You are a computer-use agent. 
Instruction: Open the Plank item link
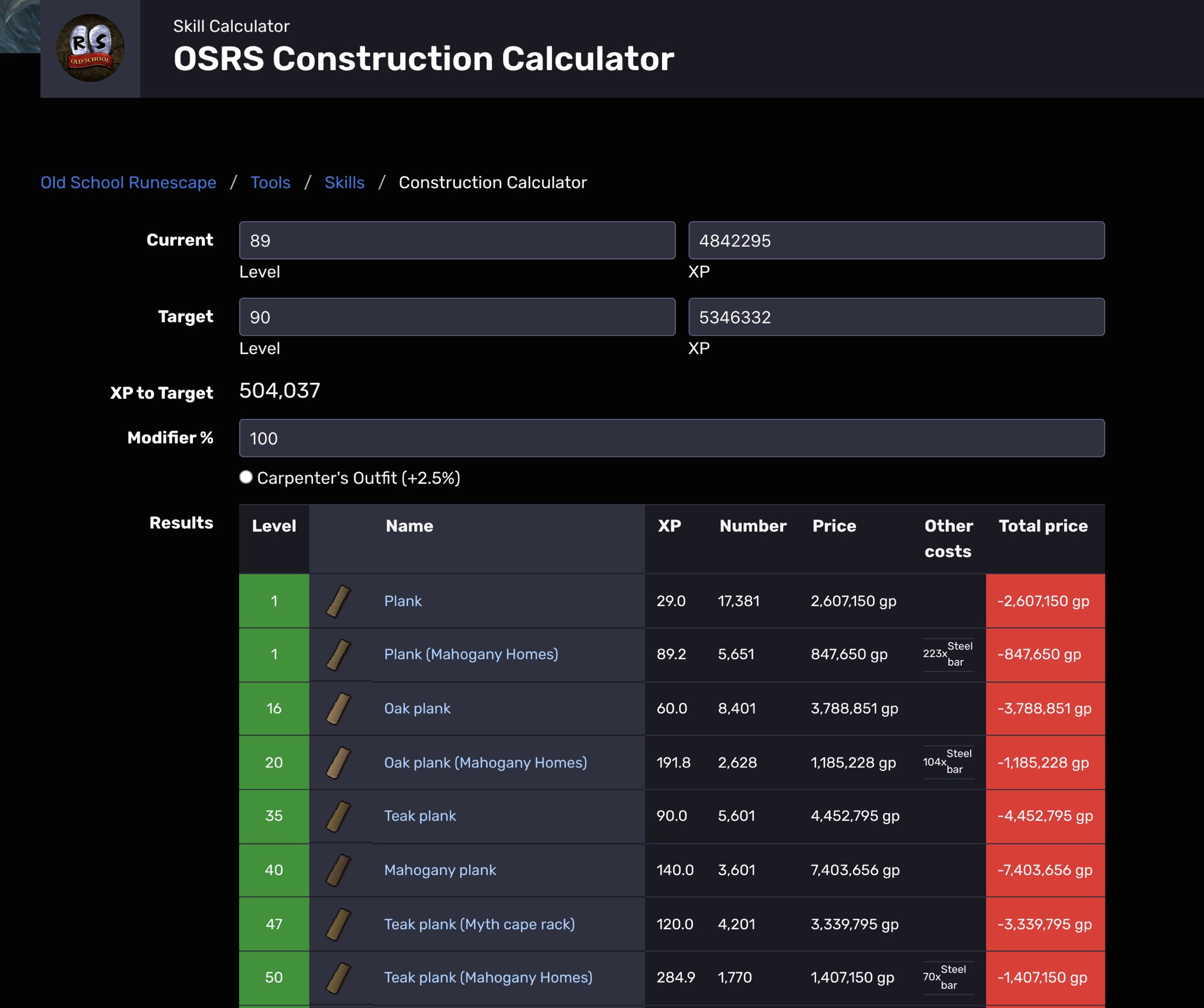coord(403,601)
